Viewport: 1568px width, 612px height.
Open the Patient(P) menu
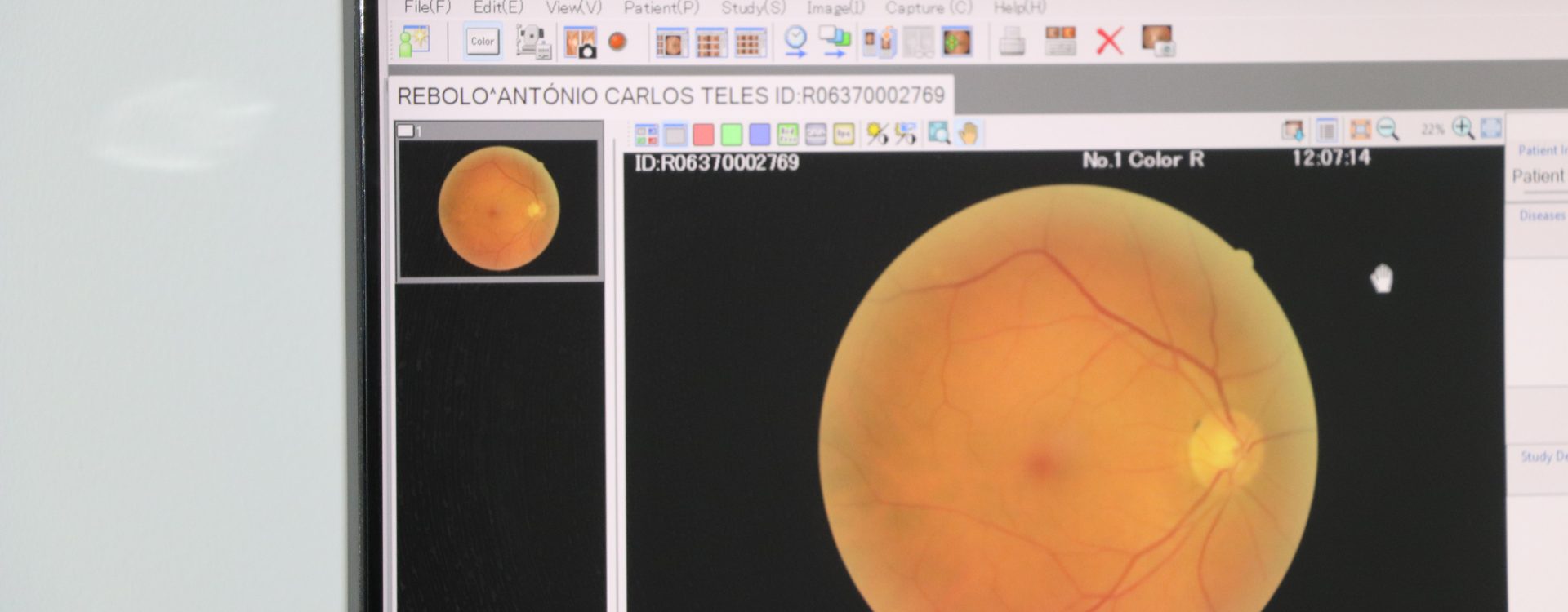coord(661,7)
